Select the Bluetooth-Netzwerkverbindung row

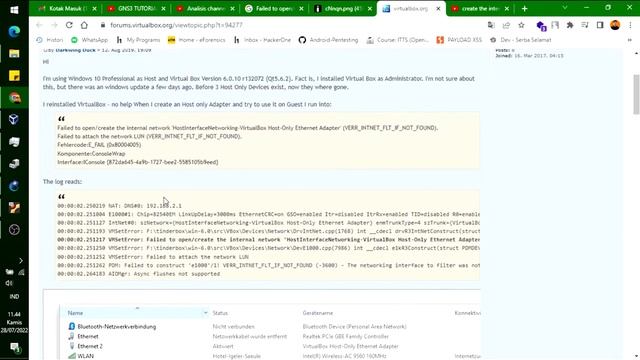coord(117,327)
